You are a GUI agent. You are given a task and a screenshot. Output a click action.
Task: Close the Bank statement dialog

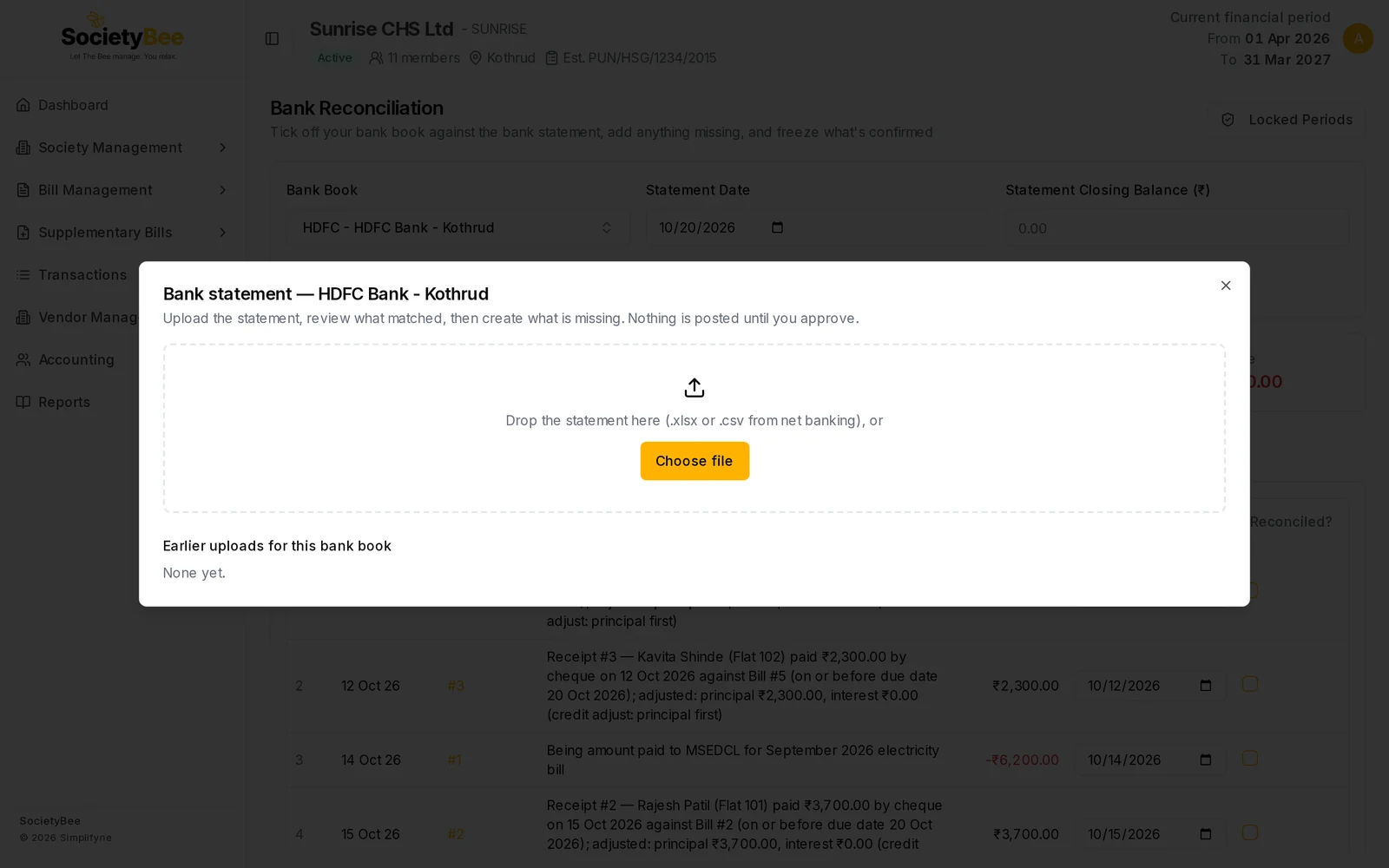tap(1226, 286)
